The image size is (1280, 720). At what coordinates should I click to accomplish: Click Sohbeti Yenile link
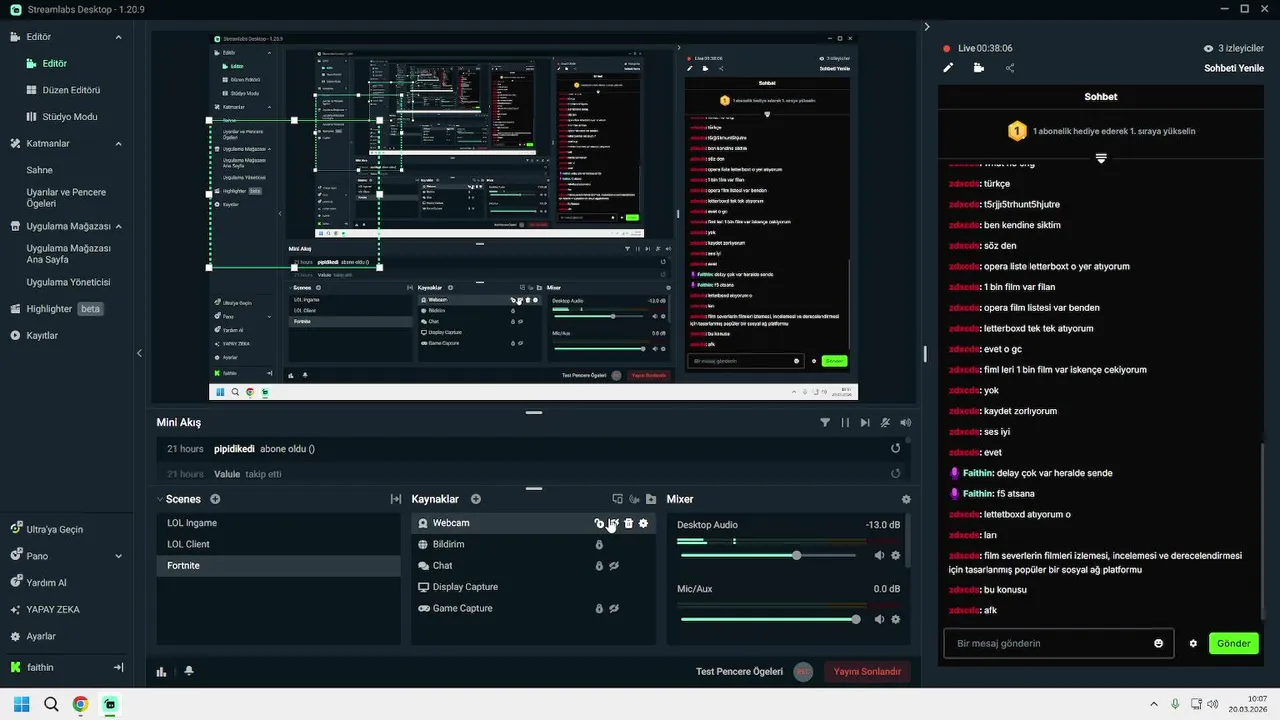click(x=1234, y=68)
